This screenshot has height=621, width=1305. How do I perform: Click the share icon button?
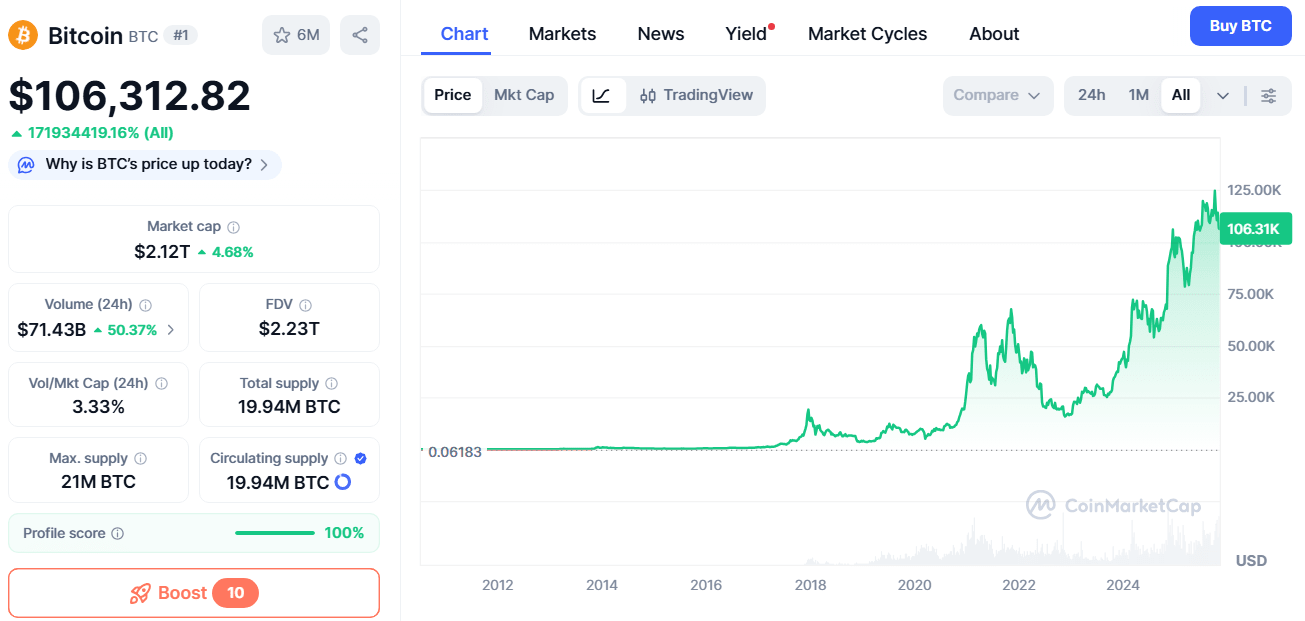click(360, 36)
